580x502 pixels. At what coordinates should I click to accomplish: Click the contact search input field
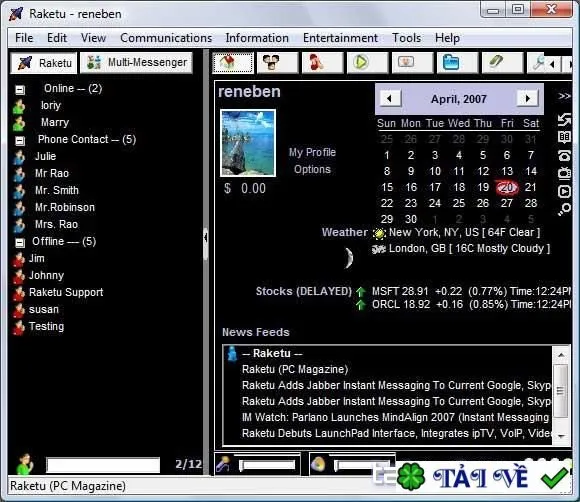[x=103, y=465]
